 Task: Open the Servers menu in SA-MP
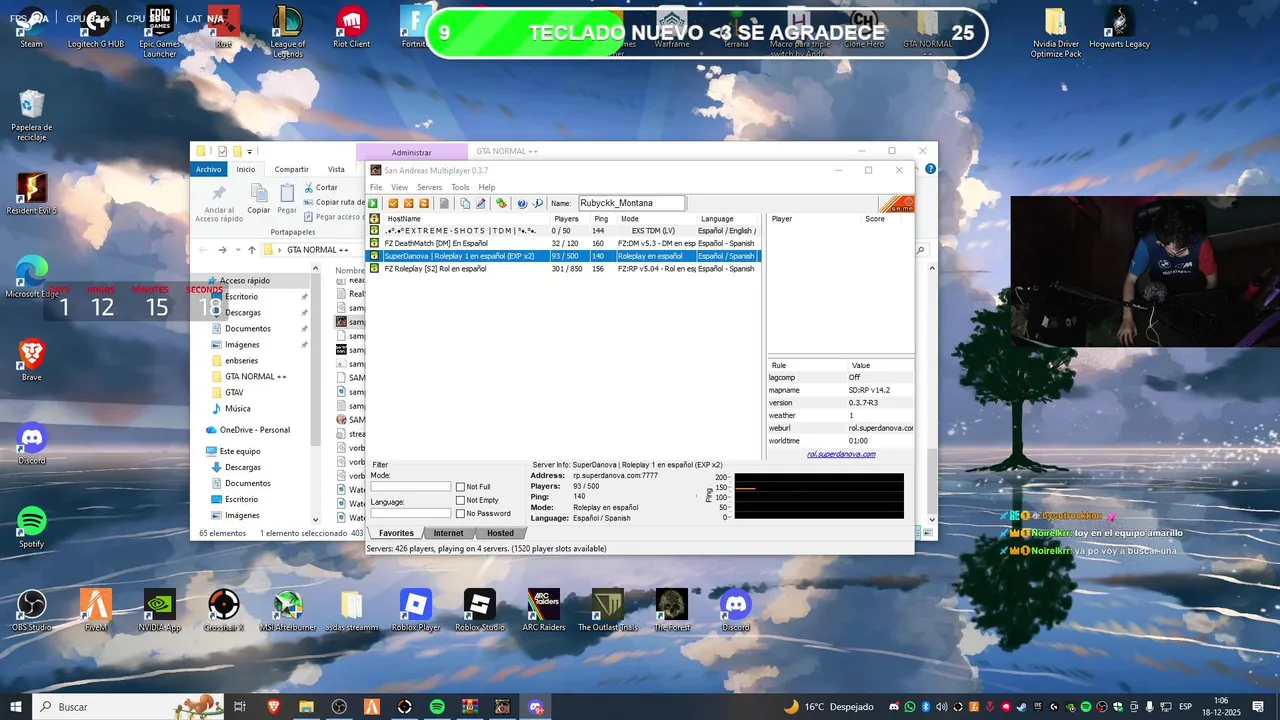(x=429, y=187)
